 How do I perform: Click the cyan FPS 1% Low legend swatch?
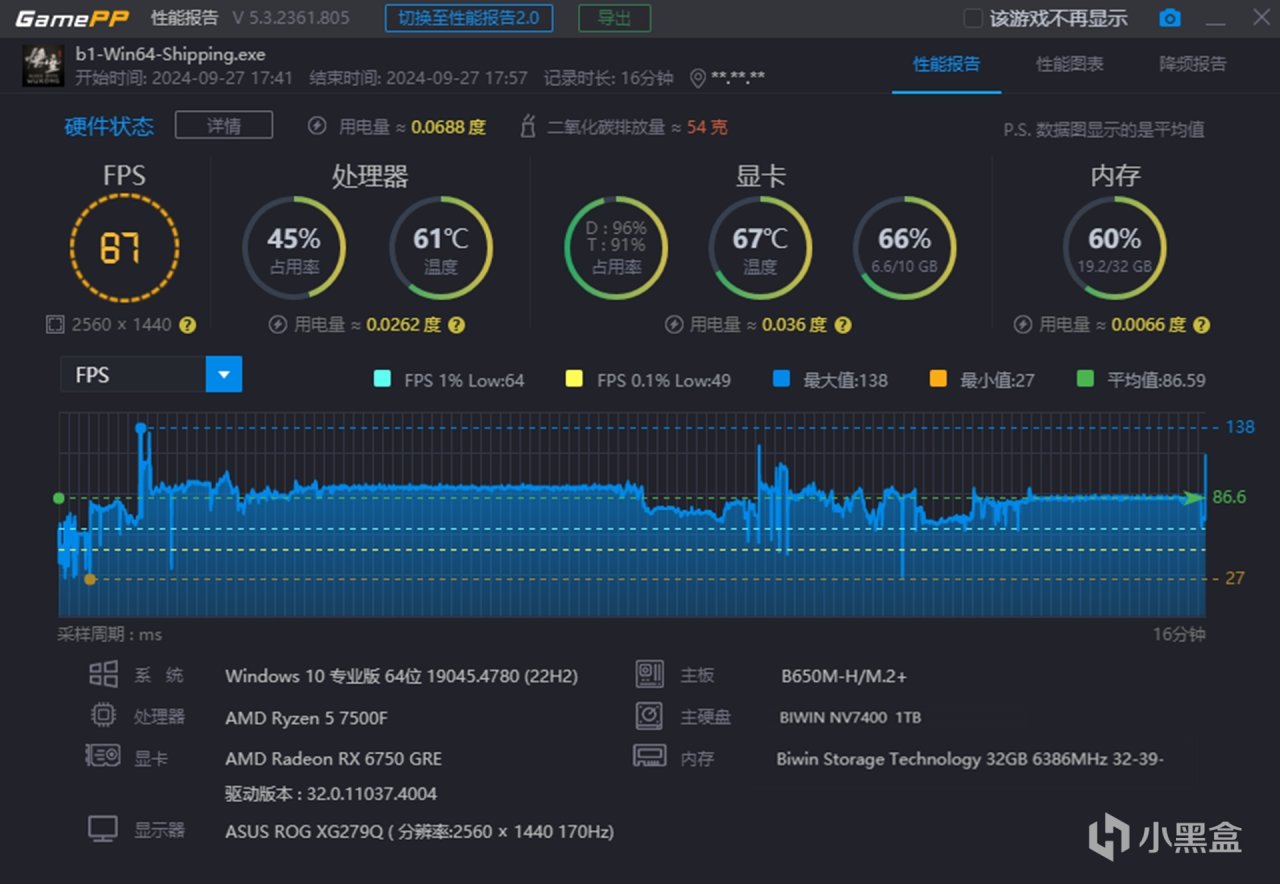point(382,379)
